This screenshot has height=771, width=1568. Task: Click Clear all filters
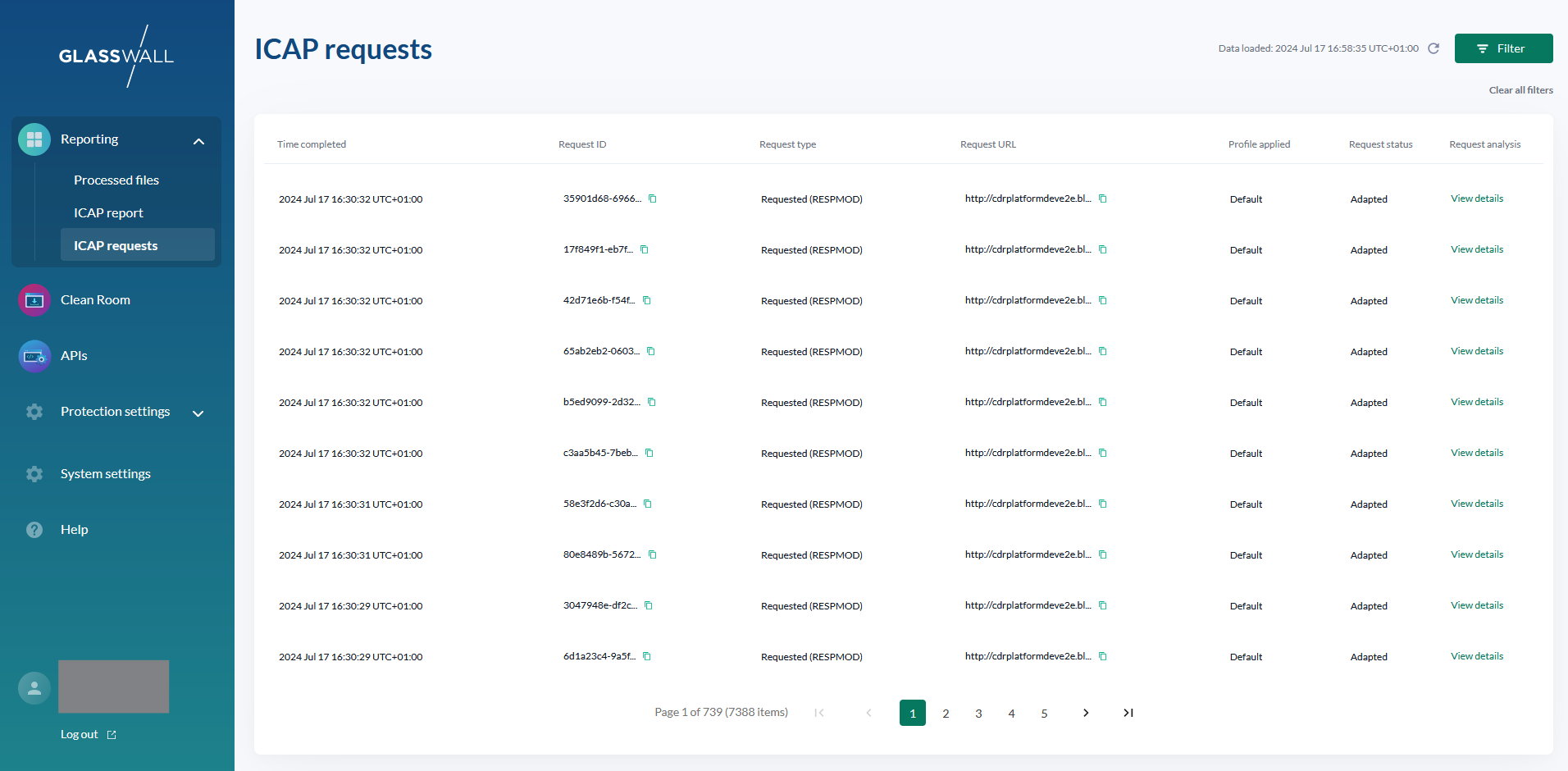(x=1520, y=90)
